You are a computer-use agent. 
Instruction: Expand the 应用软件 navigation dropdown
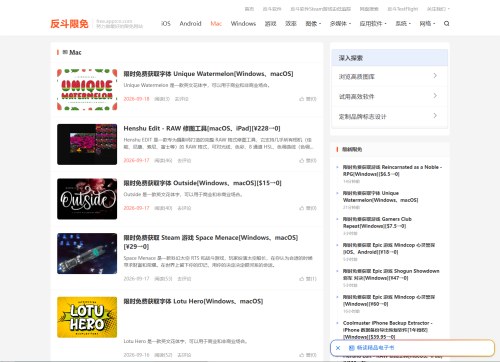point(373,24)
